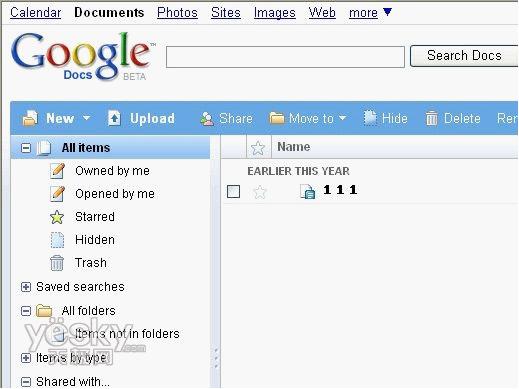Click the Upload page icon
The height and width of the screenshot is (389, 519).
click(114, 118)
